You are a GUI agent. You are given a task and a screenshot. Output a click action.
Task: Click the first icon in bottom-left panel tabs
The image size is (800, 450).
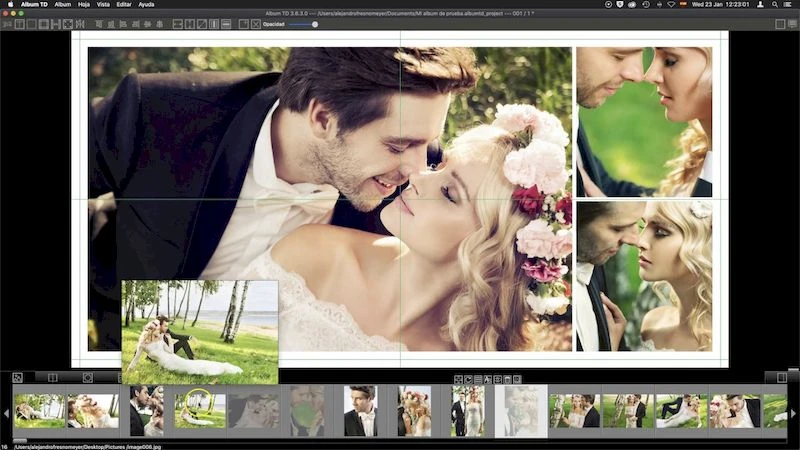[17, 377]
